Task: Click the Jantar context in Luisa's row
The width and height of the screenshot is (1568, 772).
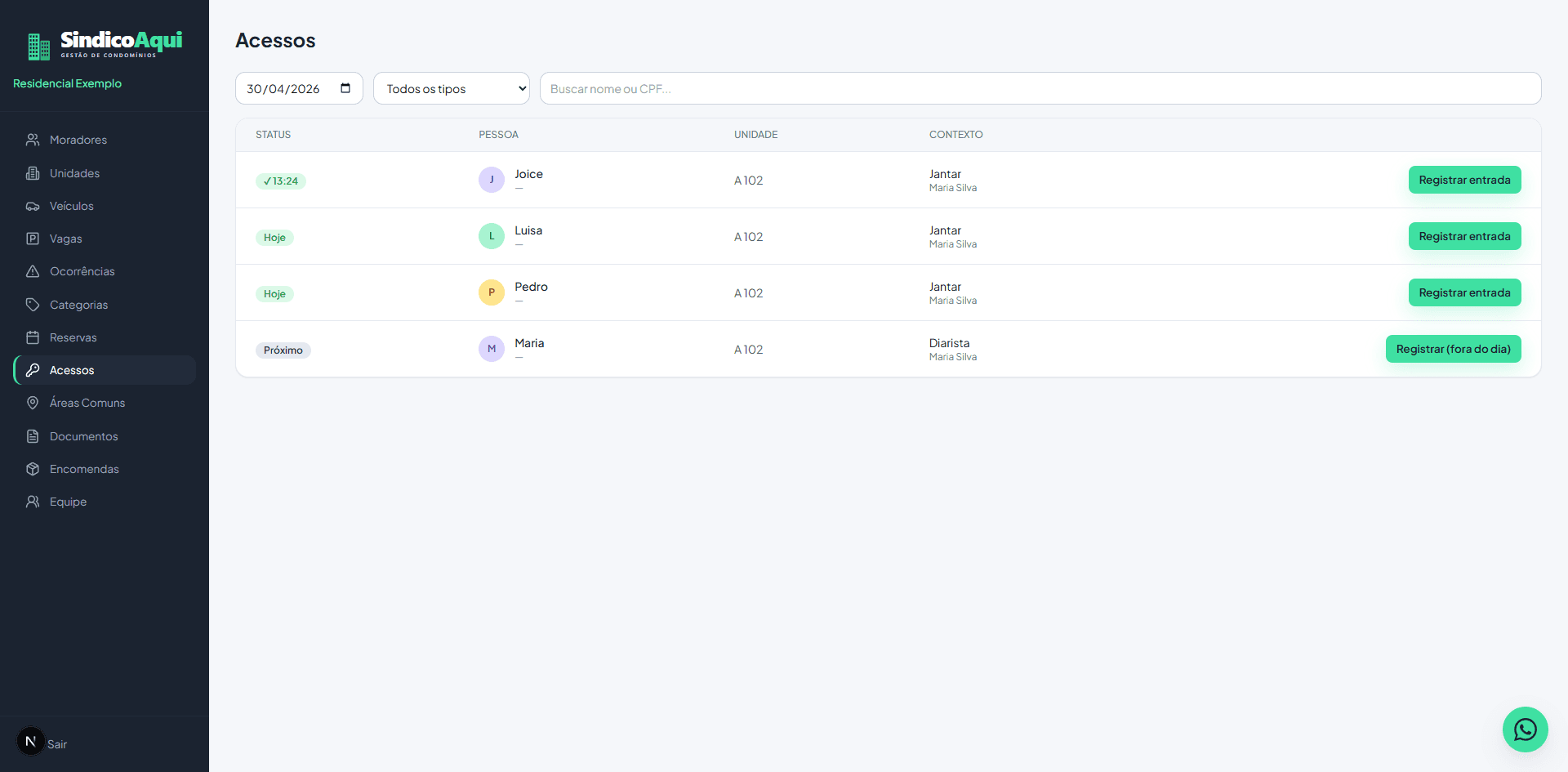Action: coord(945,230)
